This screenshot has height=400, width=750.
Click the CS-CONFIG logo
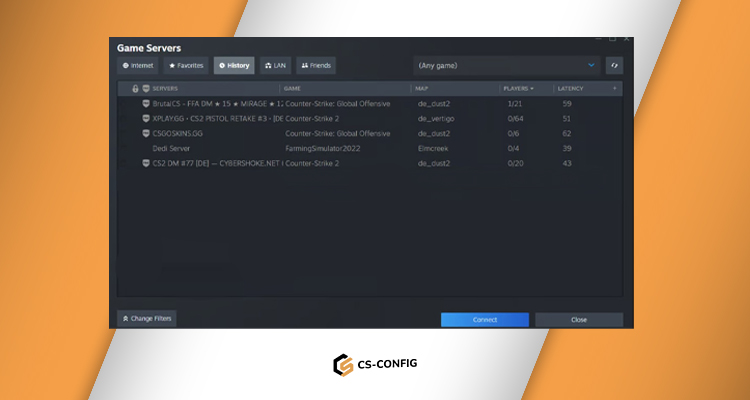click(375, 365)
